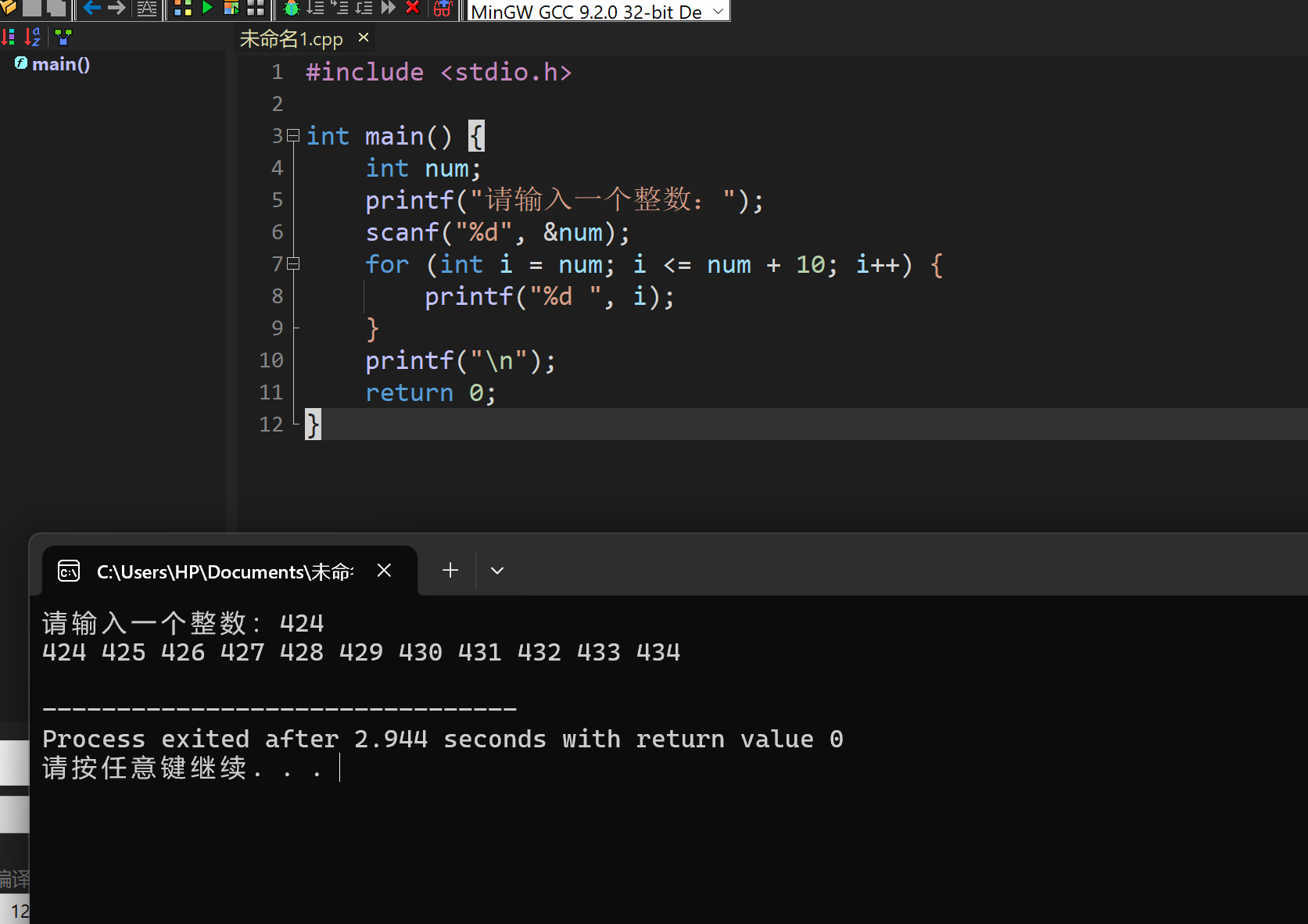This screenshot has height=924, width=1308.
Task: Click the console output line starting 424 425
Action: (361, 652)
